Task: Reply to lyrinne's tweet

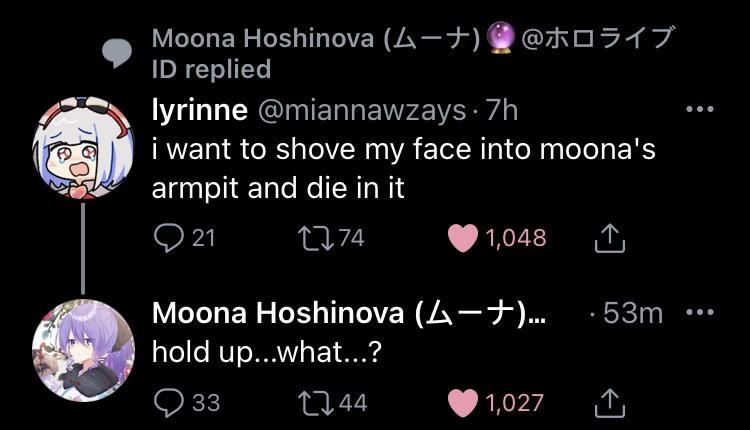Action: tap(167, 237)
